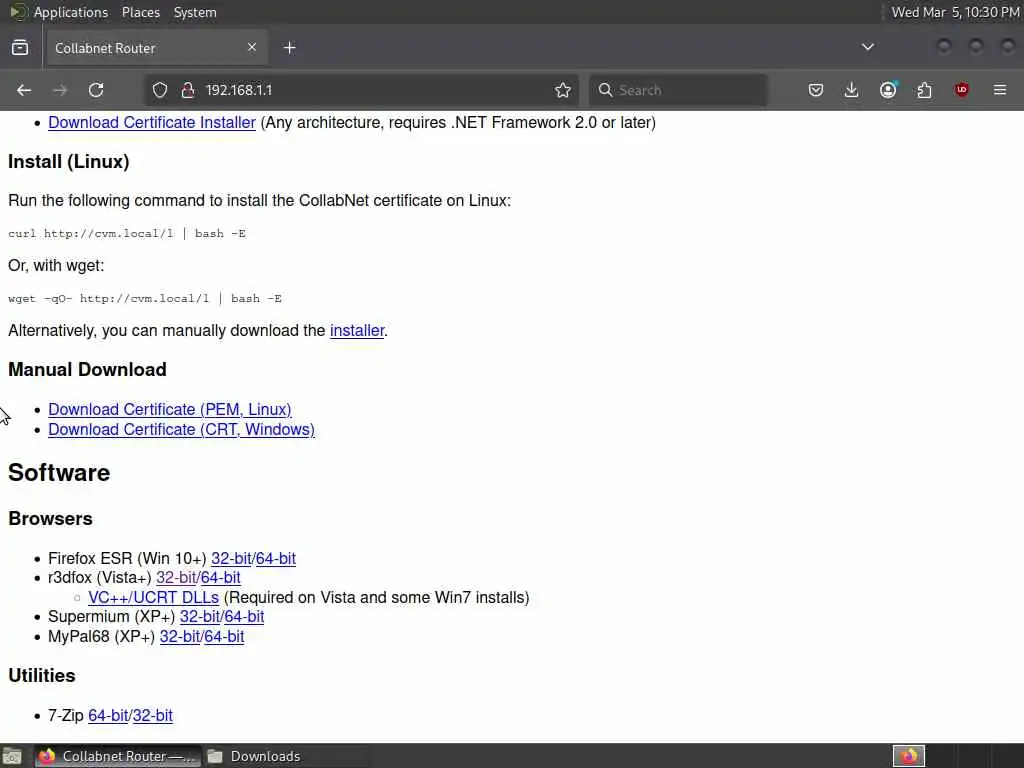The height and width of the screenshot is (768, 1024).
Task: Click into the Search field
Action: click(x=678, y=90)
